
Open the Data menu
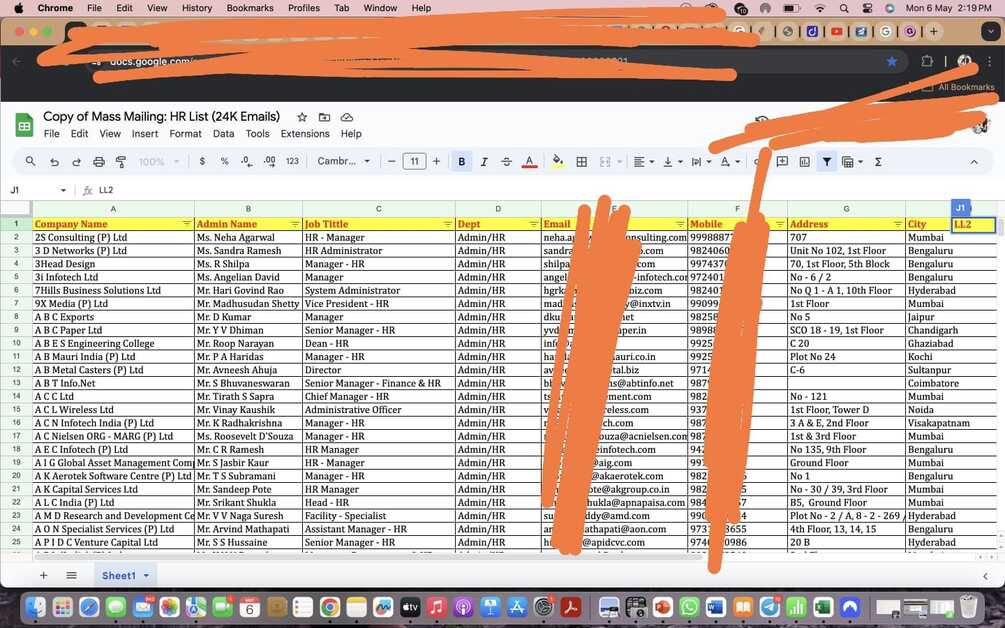(x=223, y=134)
